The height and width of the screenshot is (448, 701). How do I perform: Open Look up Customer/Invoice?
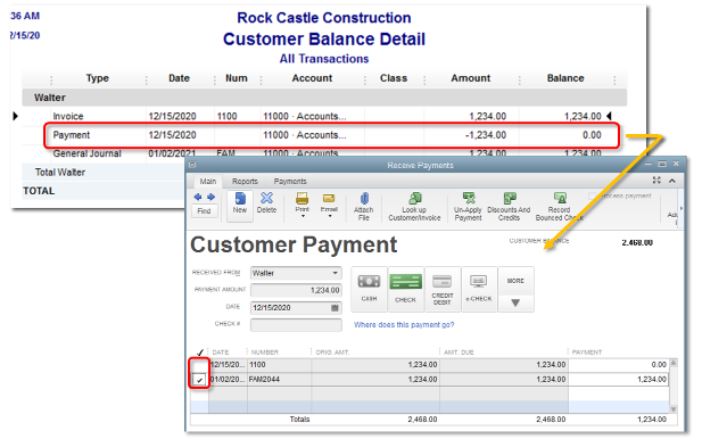pyautogui.click(x=414, y=207)
